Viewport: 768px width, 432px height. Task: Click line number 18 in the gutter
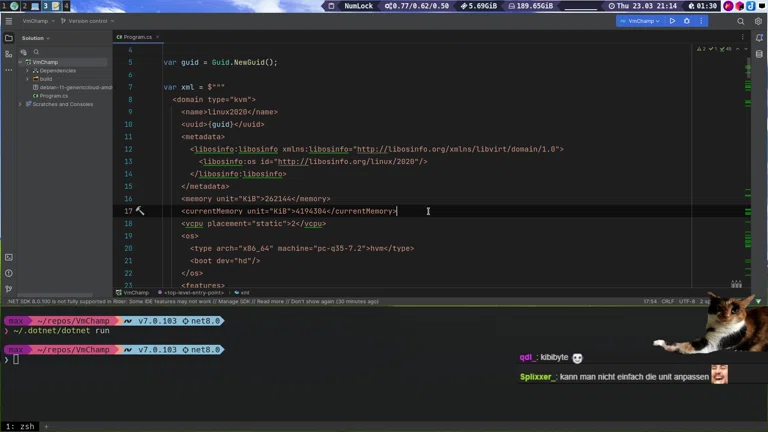pos(128,223)
